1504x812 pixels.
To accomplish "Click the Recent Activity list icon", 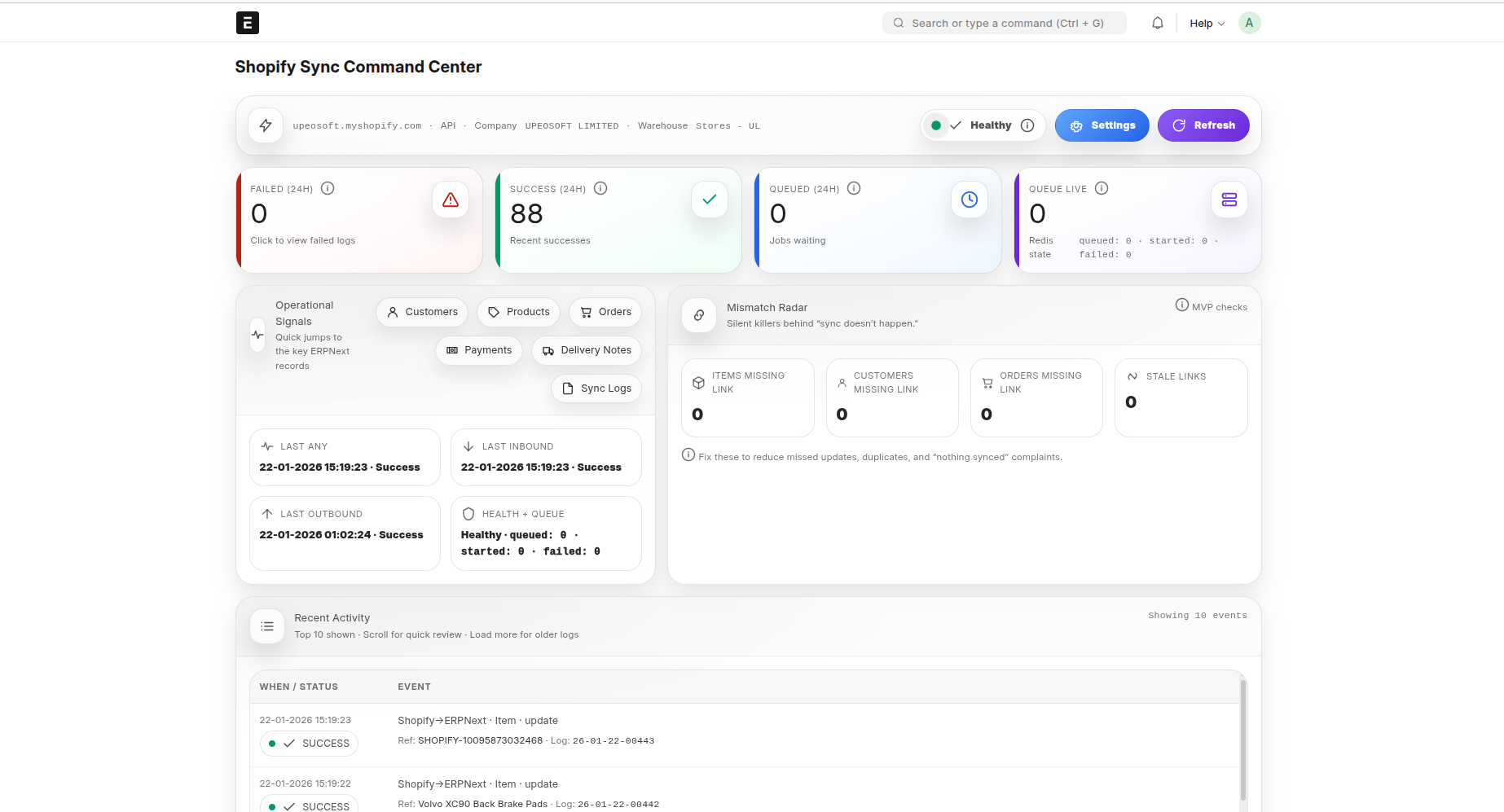I will tap(266, 625).
